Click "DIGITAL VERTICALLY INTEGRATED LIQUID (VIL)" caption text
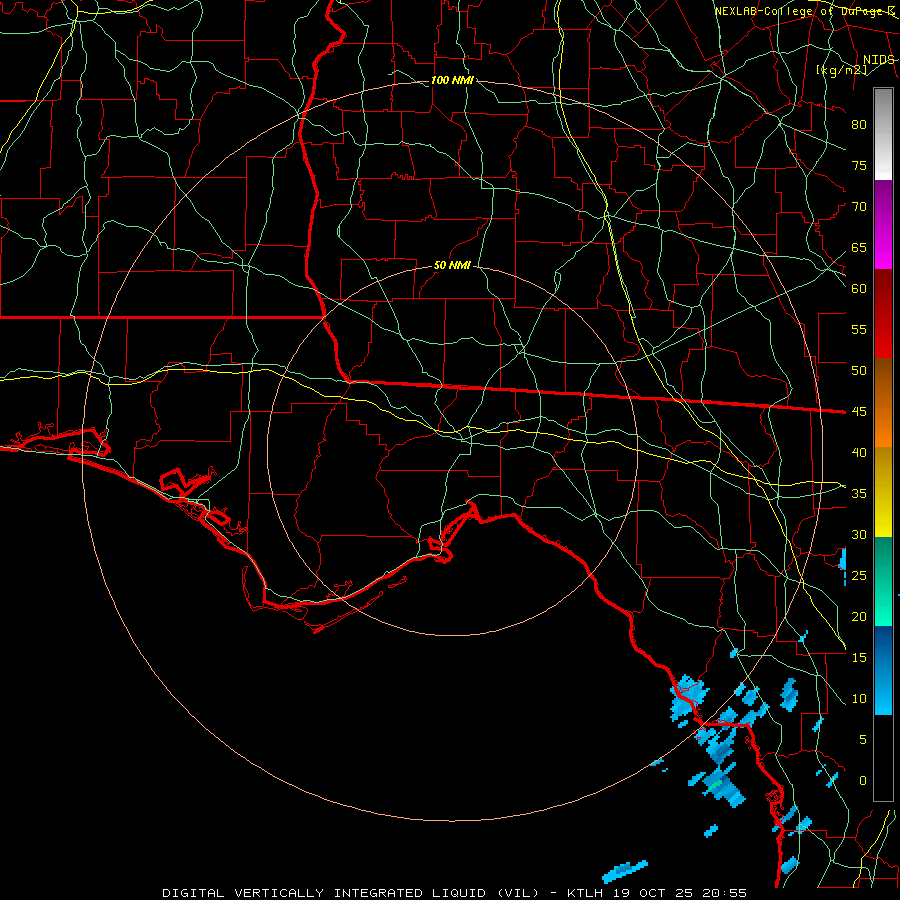The height and width of the screenshot is (900, 900). pos(351,893)
